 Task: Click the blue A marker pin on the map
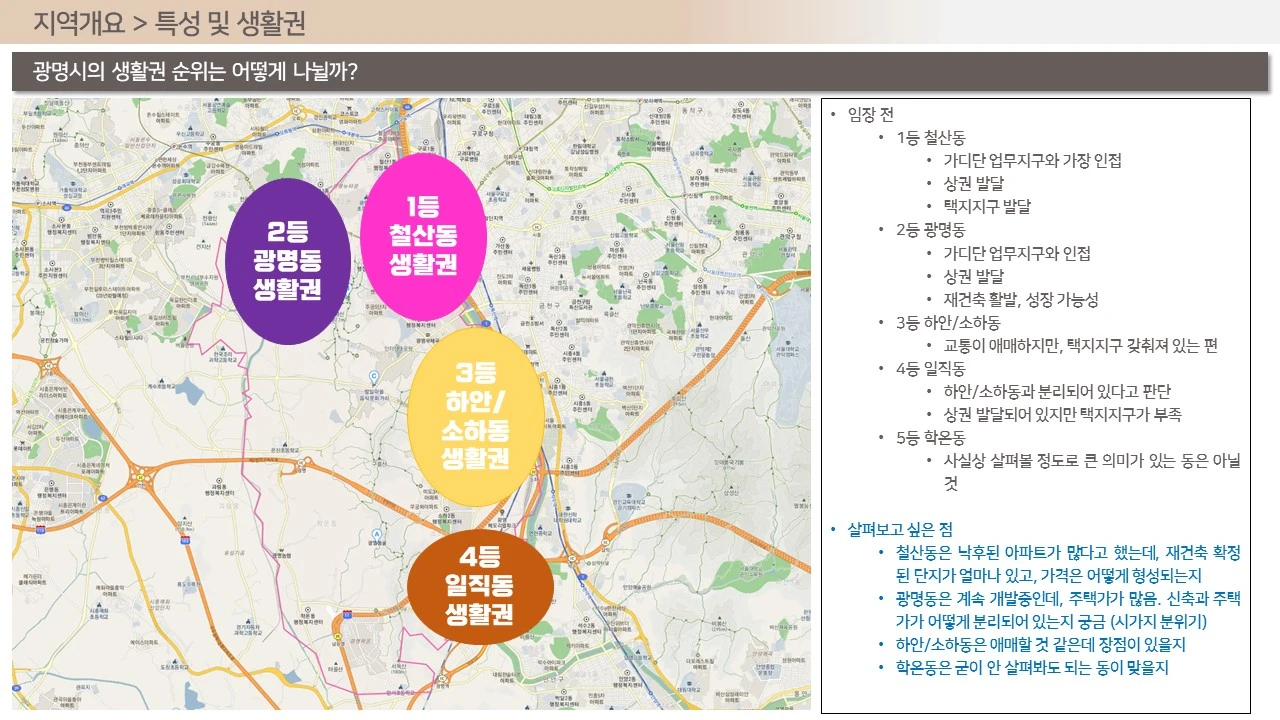376,534
